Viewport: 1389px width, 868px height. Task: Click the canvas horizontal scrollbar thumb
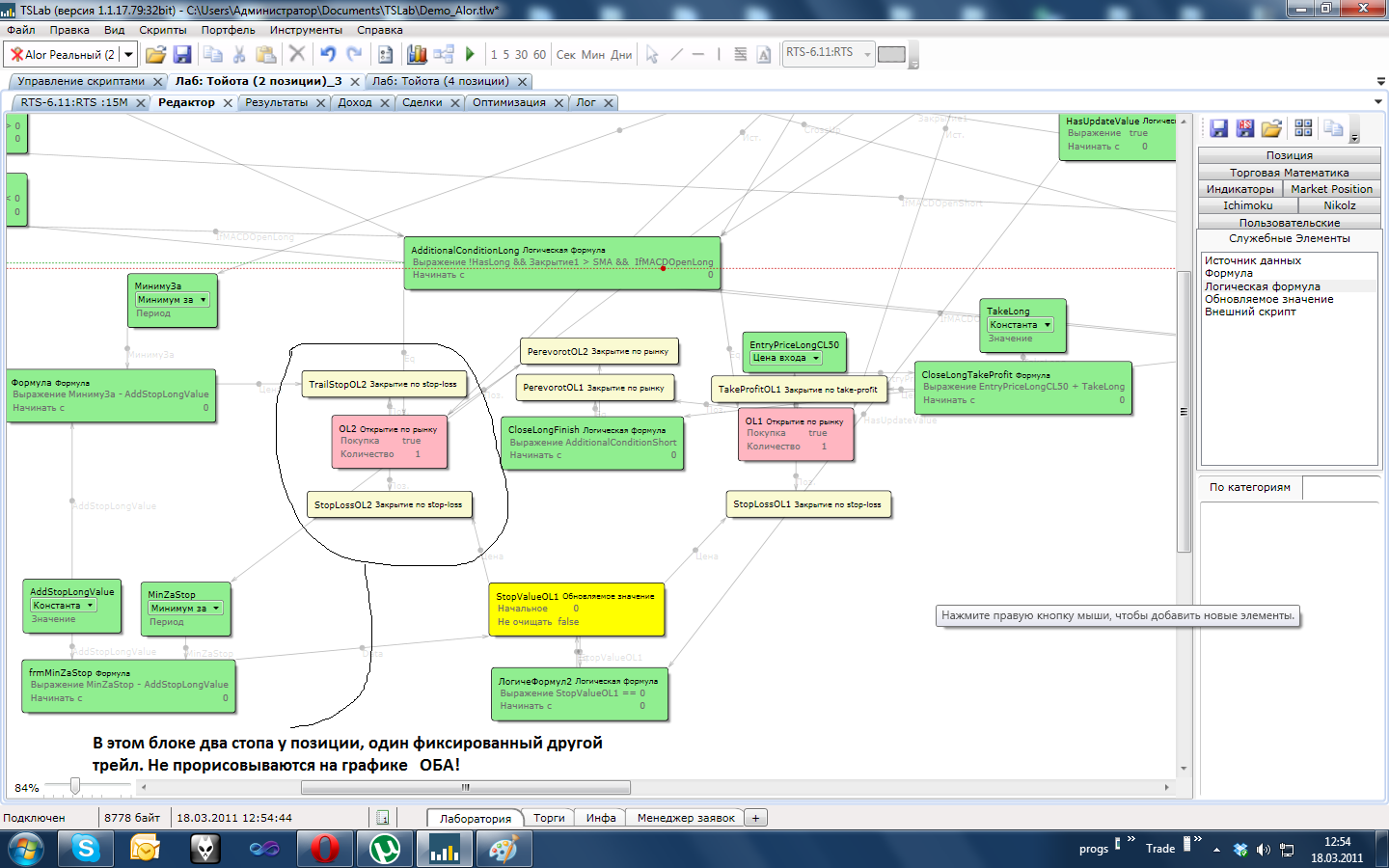pyautogui.click(x=466, y=787)
